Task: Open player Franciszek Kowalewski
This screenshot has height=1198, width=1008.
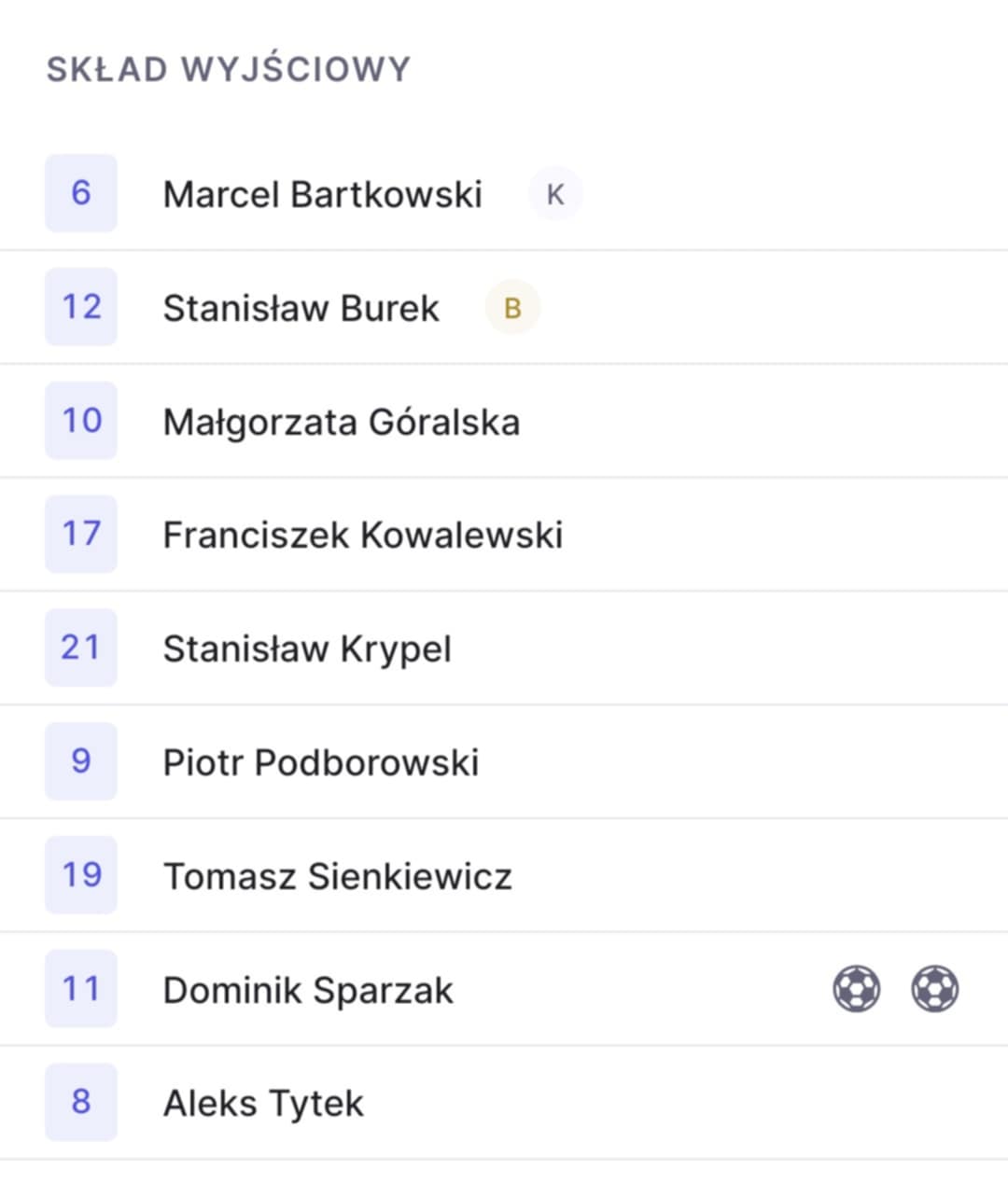Action: [363, 536]
